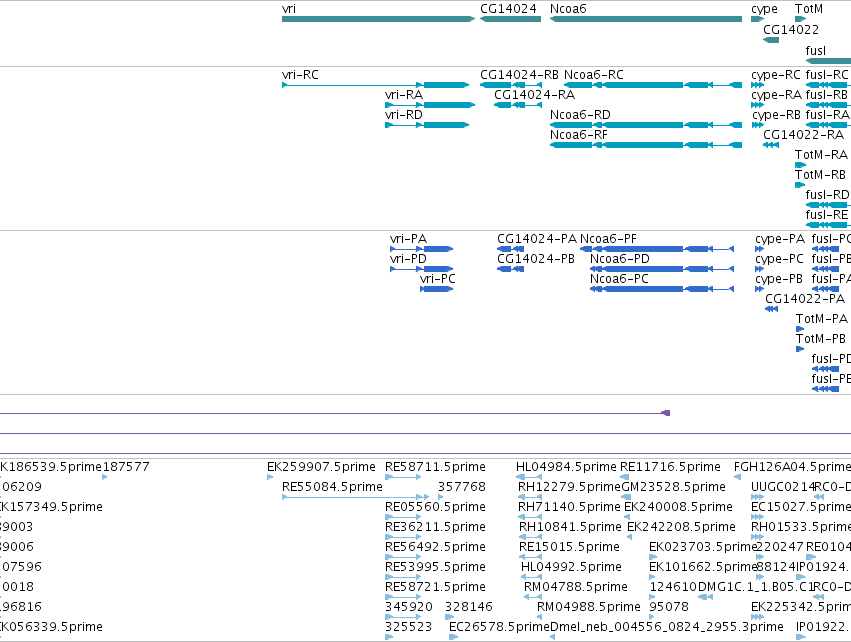Select the cype gene arrow

click(x=758, y=19)
